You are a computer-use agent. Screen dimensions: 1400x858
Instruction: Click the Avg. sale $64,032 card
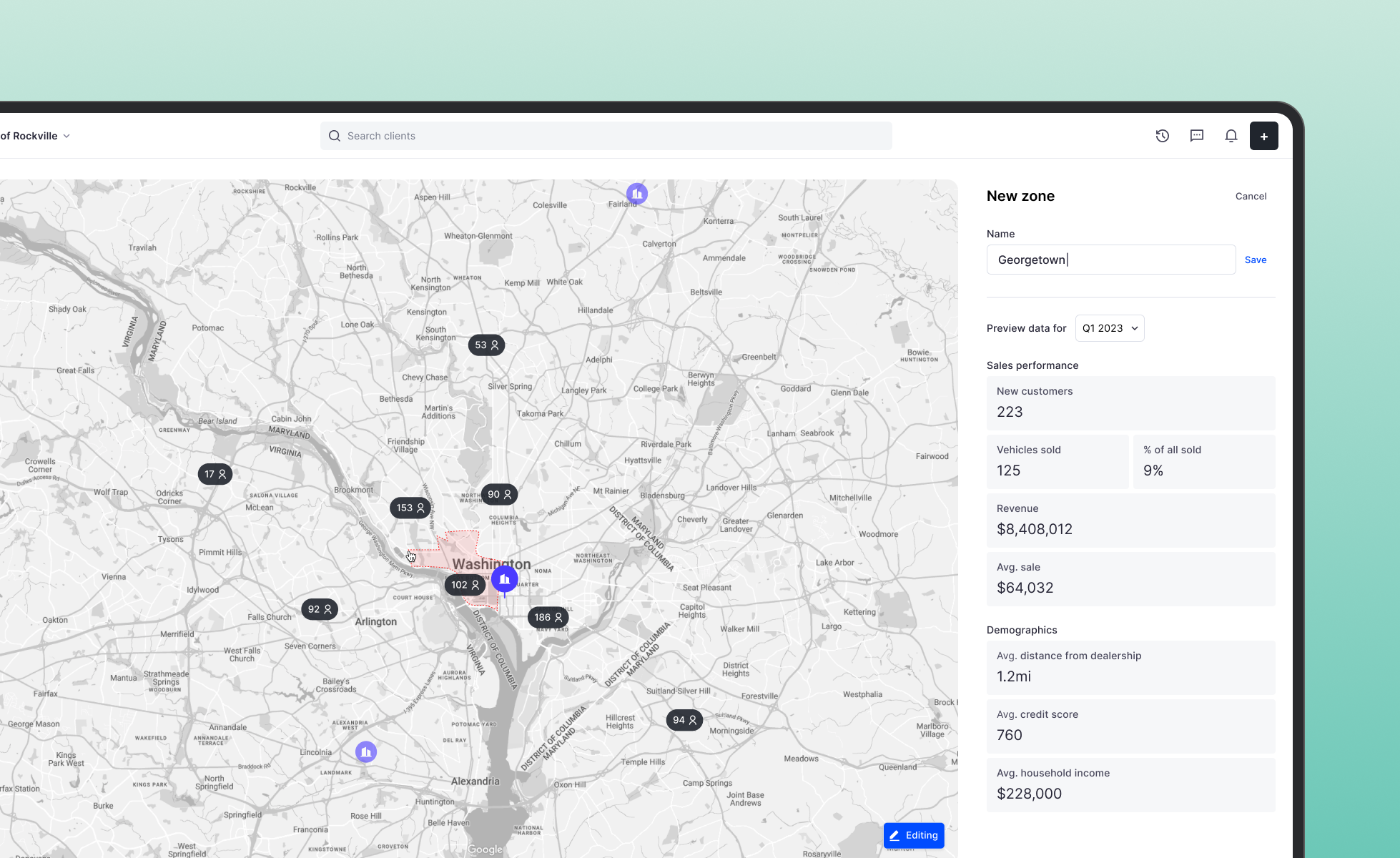pyautogui.click(x=1131, y=579)
